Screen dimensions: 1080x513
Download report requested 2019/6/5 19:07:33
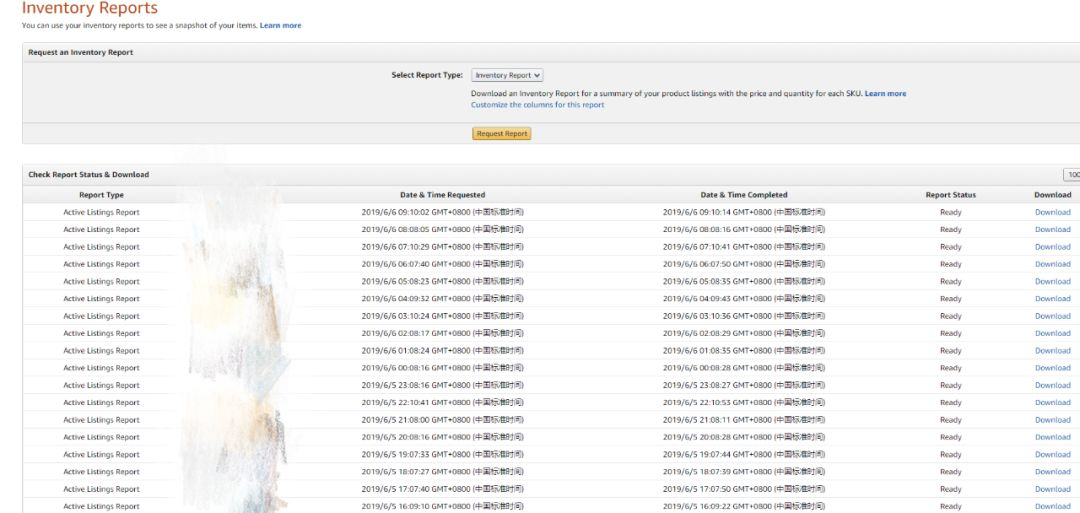click(x=1052, y=454)
